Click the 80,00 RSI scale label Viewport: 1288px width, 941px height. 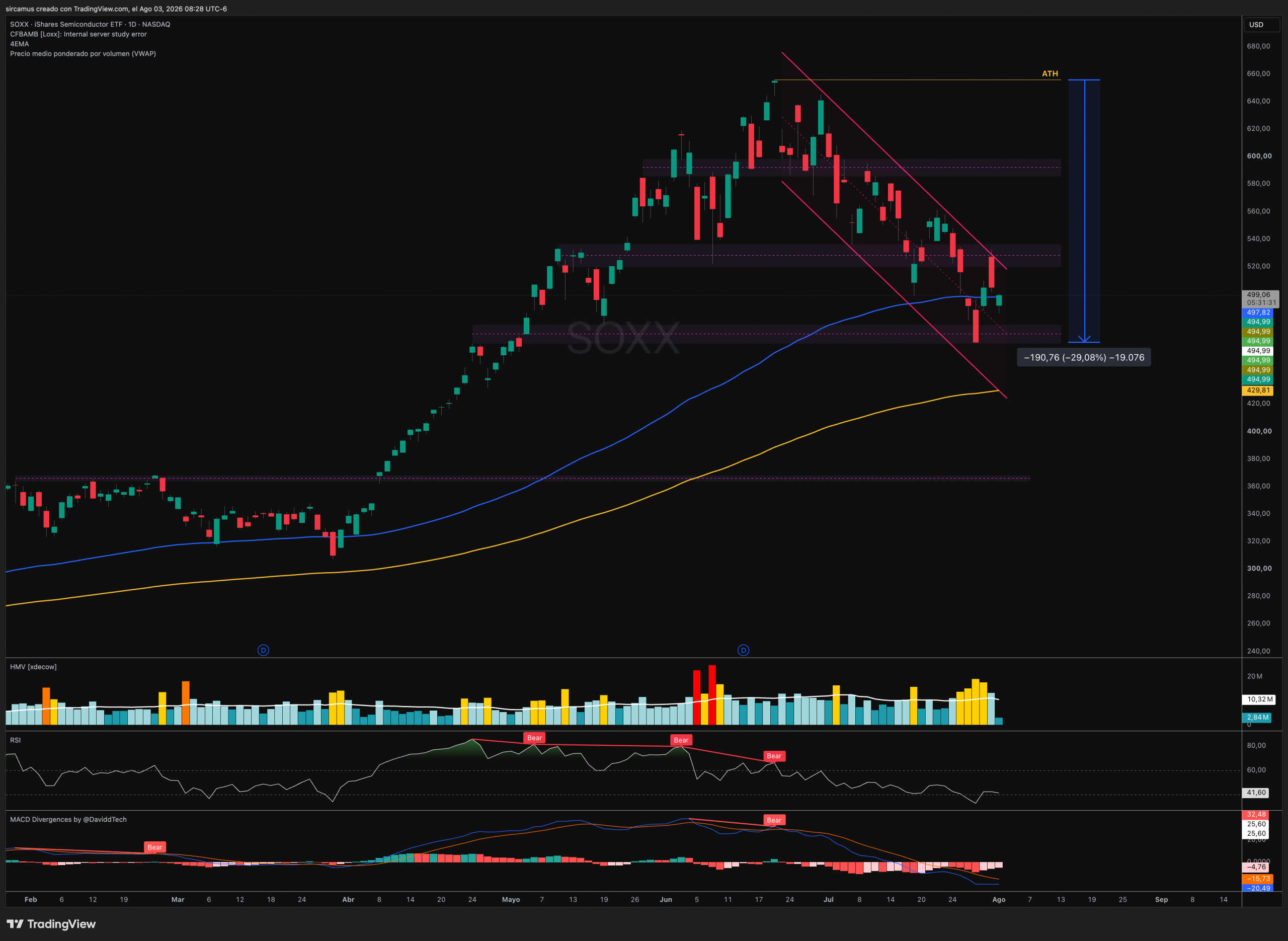pos(1257,746)
